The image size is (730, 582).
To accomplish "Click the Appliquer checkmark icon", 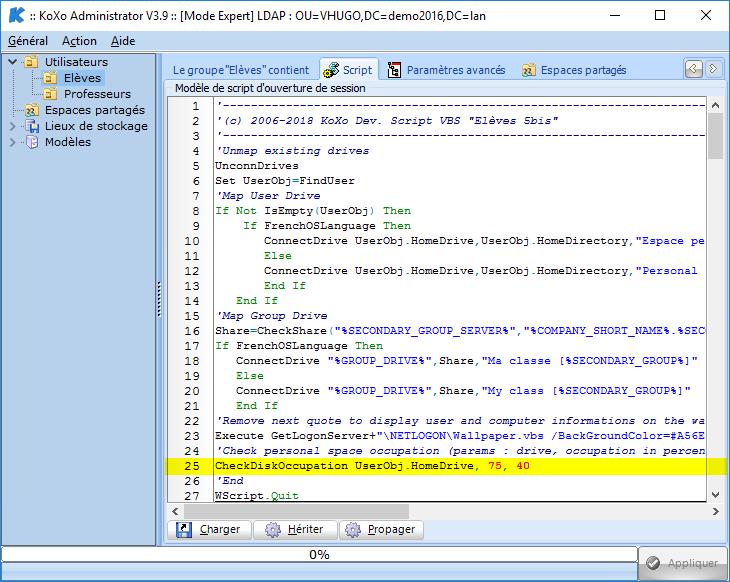I will coord(653,563).
